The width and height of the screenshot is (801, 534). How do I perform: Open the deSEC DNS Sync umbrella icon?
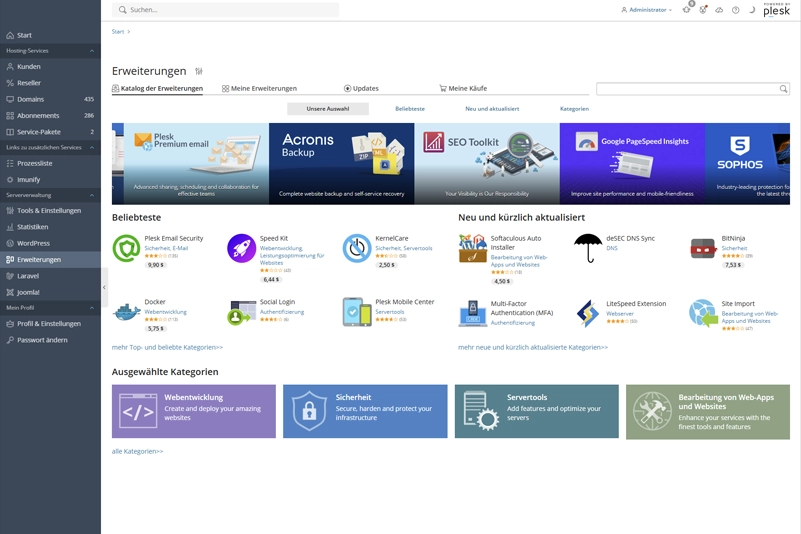588,248
